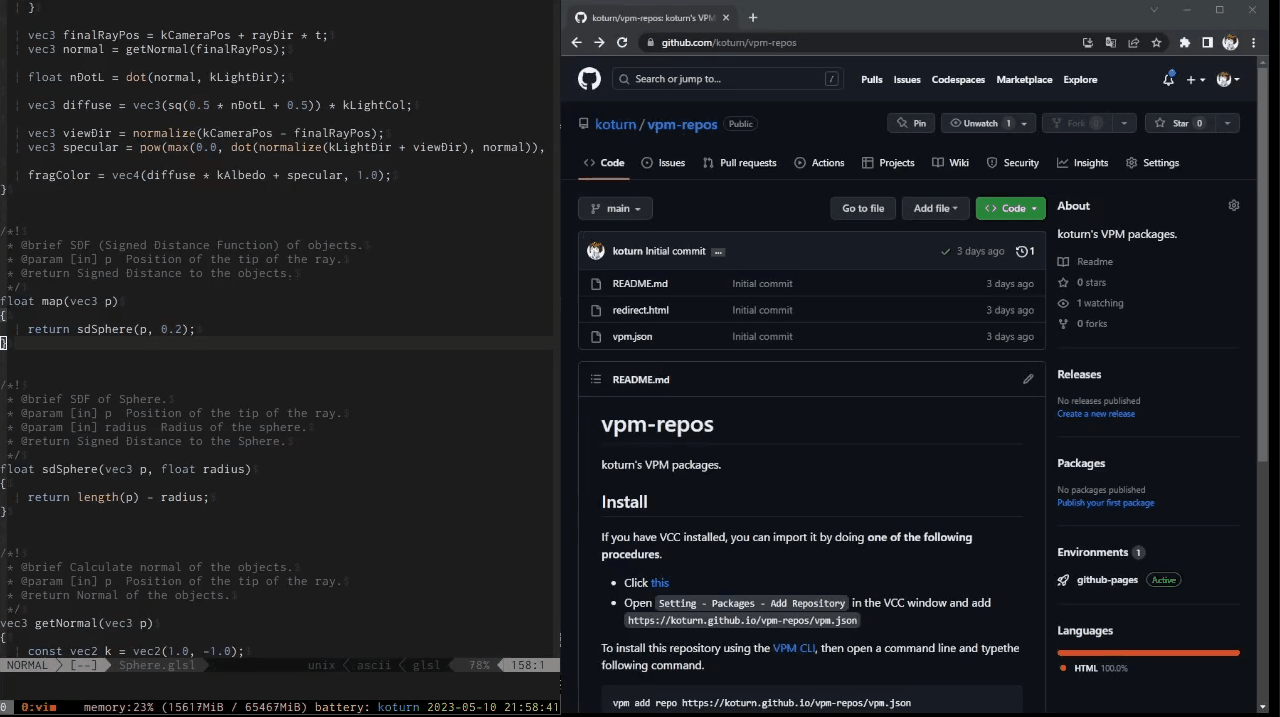1280x717 pixels.
Task: Open the README.md file
Action: [x=640, y=284]
